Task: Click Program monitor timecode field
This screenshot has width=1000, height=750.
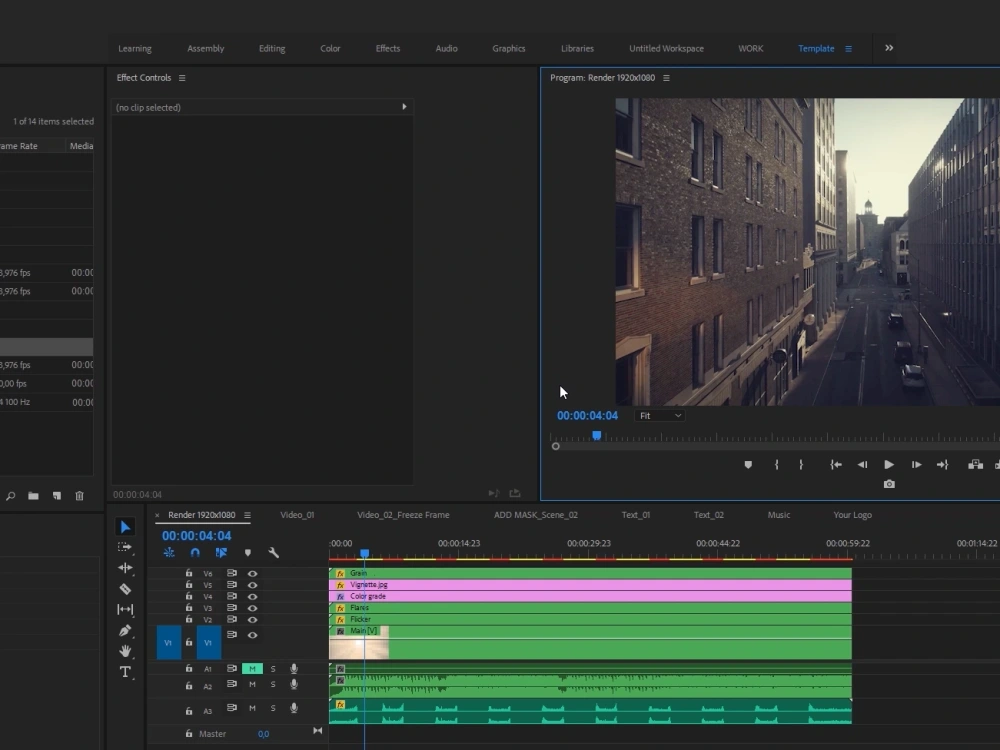Action: (x=587, y=416)
